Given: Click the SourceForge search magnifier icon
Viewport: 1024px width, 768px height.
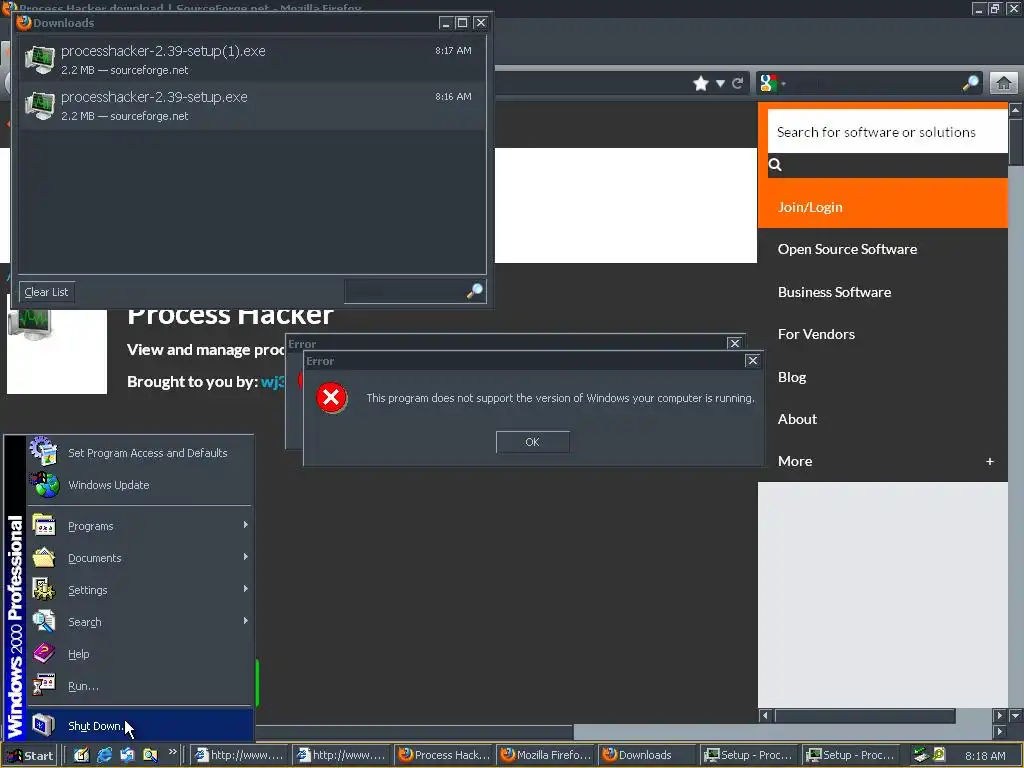Looking at the screenshot, I should [x=775, y=165].
